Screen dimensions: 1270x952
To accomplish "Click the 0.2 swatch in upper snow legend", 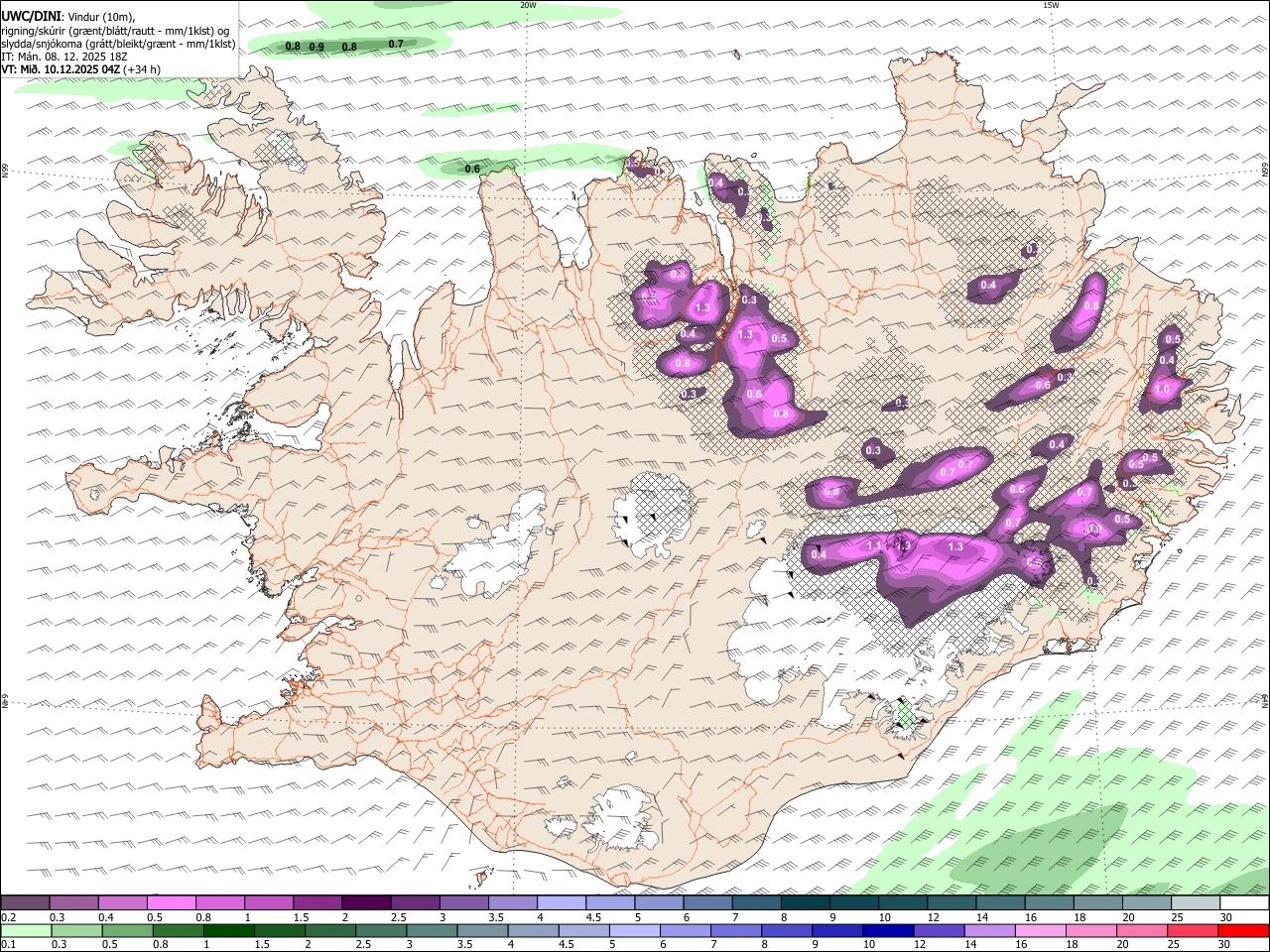I will (26, 902).
